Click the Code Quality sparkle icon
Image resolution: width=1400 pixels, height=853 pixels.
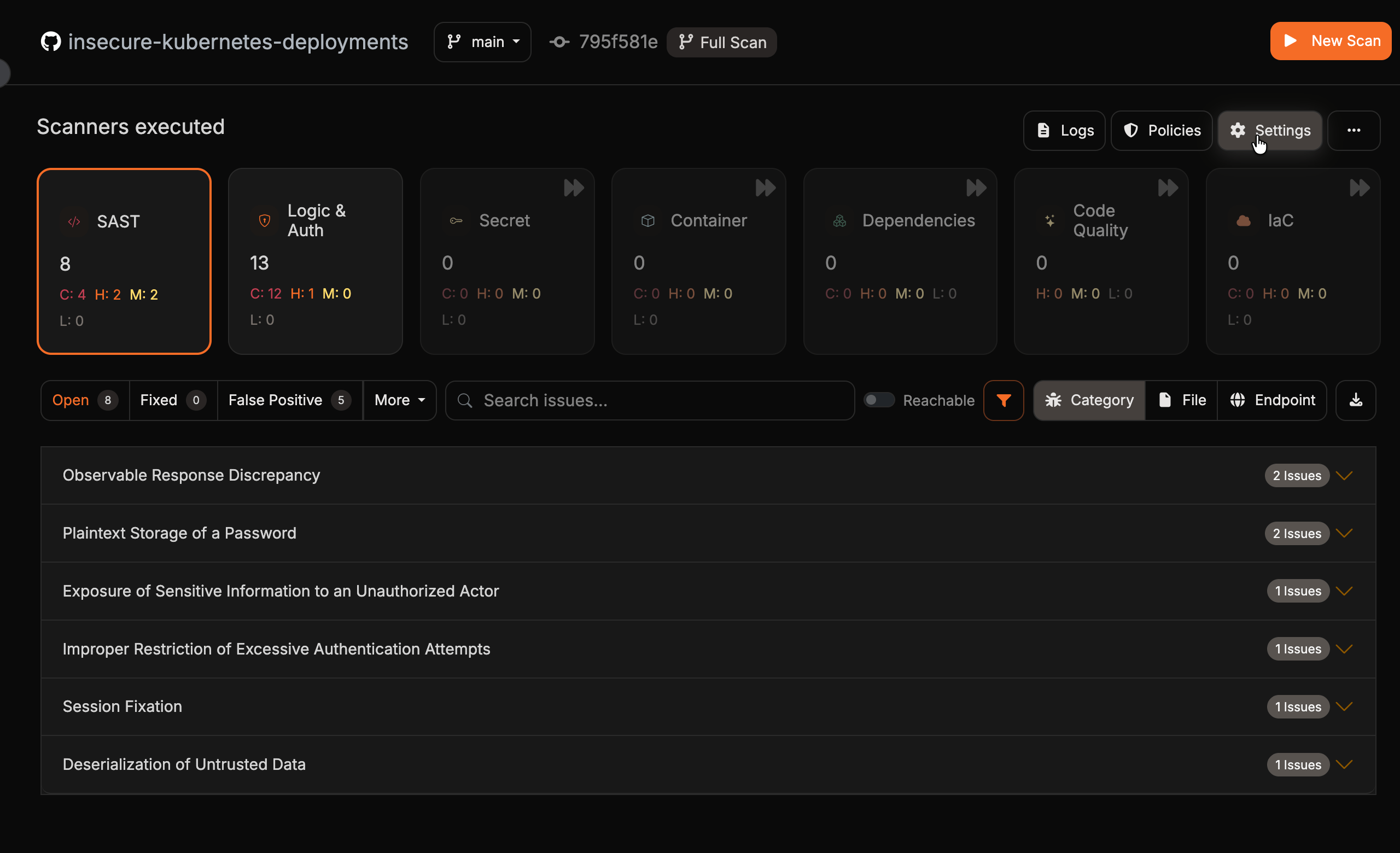[1049, 220]
